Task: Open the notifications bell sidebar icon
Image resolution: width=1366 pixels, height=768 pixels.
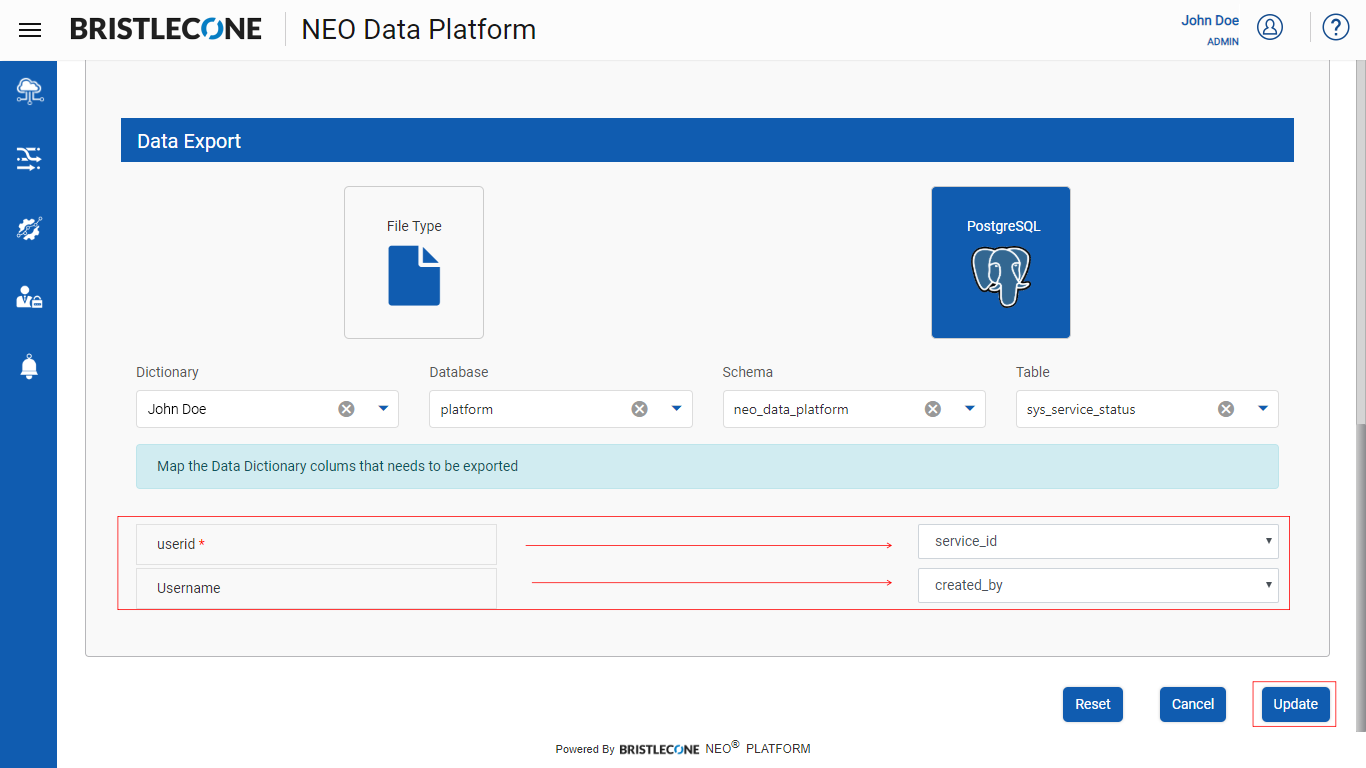Action: pyautogui.click(x=29, y=366)
